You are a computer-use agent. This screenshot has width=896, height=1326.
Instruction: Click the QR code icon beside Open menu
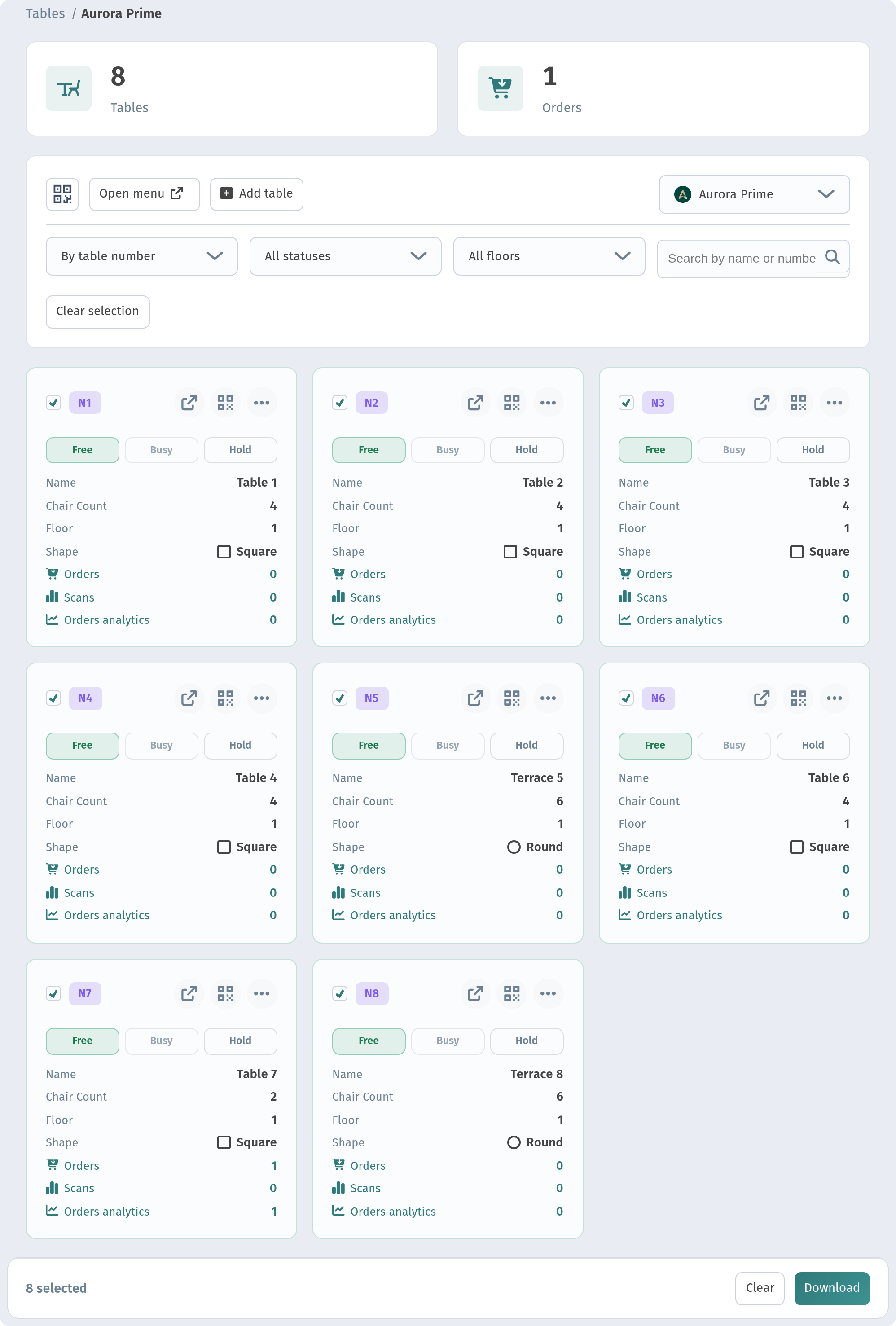[x=62, y=194]
